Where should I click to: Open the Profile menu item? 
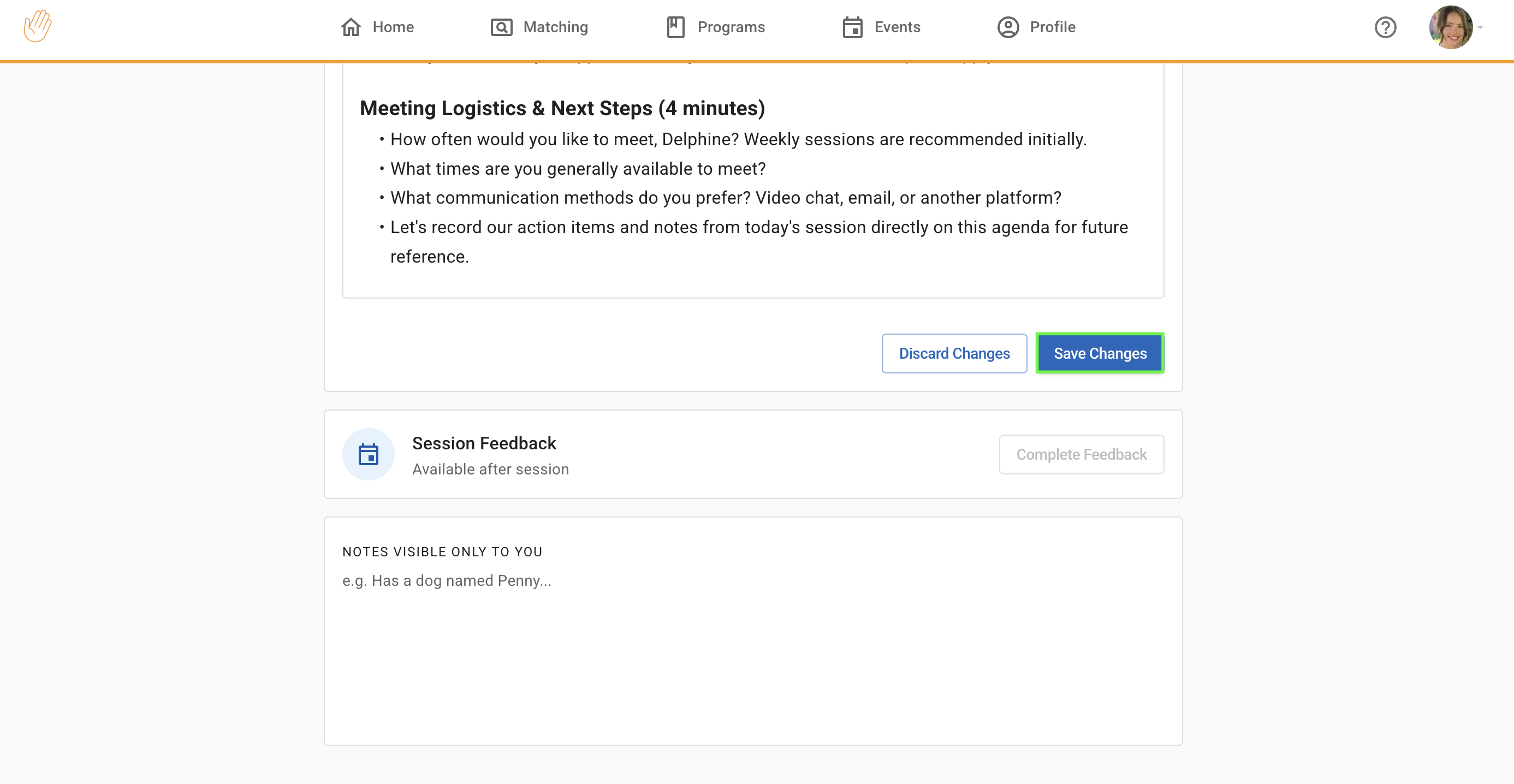pyautogui.click(x=1052, y=27)
